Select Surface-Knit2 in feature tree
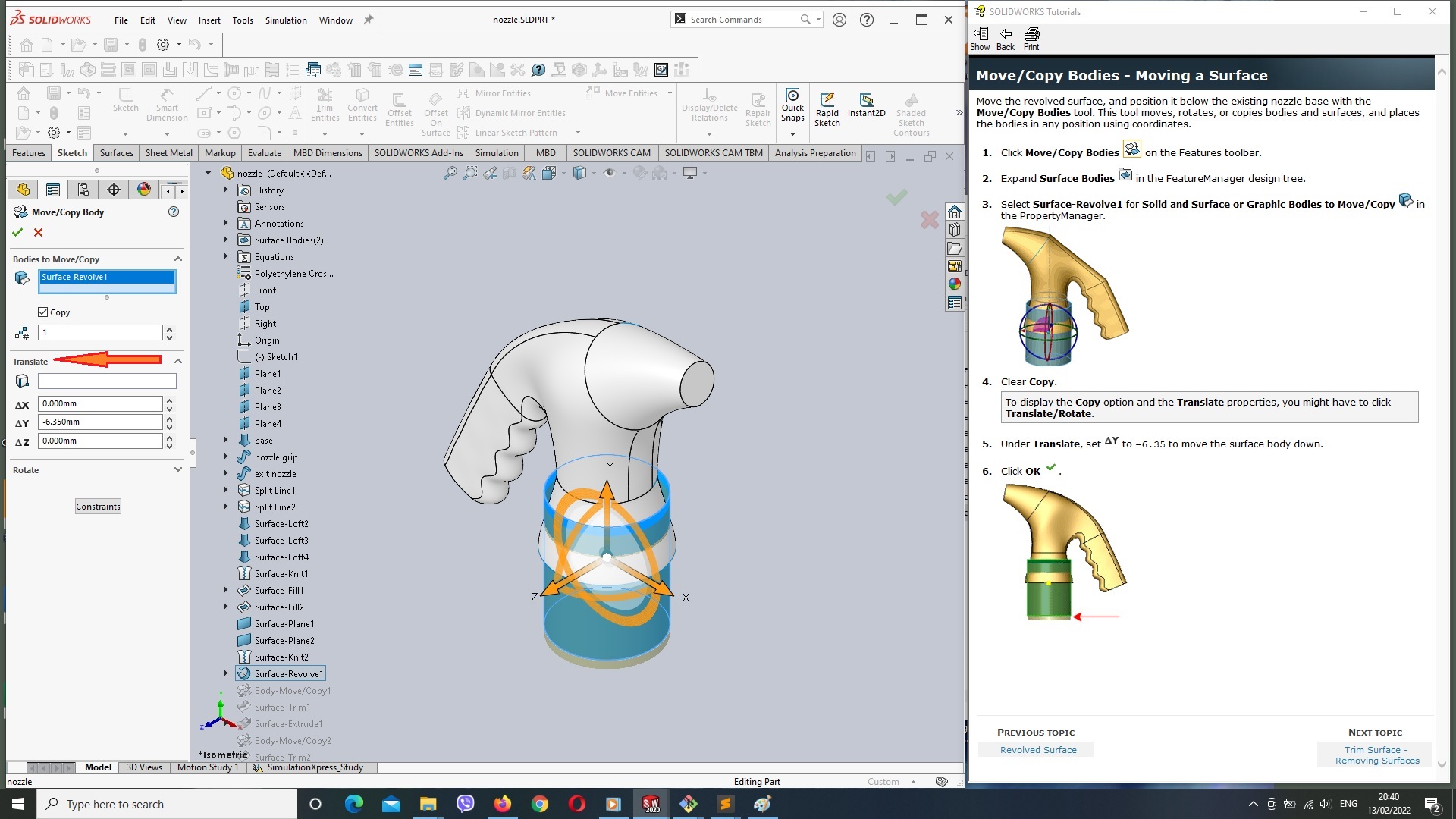The width and height of the screenshot is (1456, 819). [x=281, y=657]
